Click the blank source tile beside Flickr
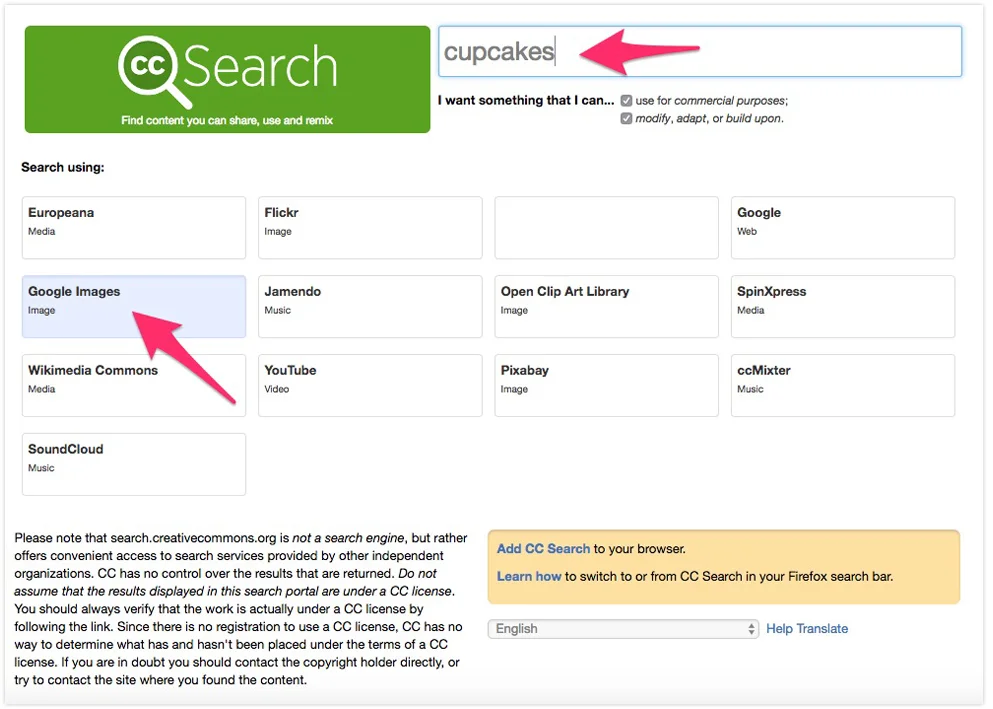Viewport: 993px width, 709px height. tap(606, 227)
